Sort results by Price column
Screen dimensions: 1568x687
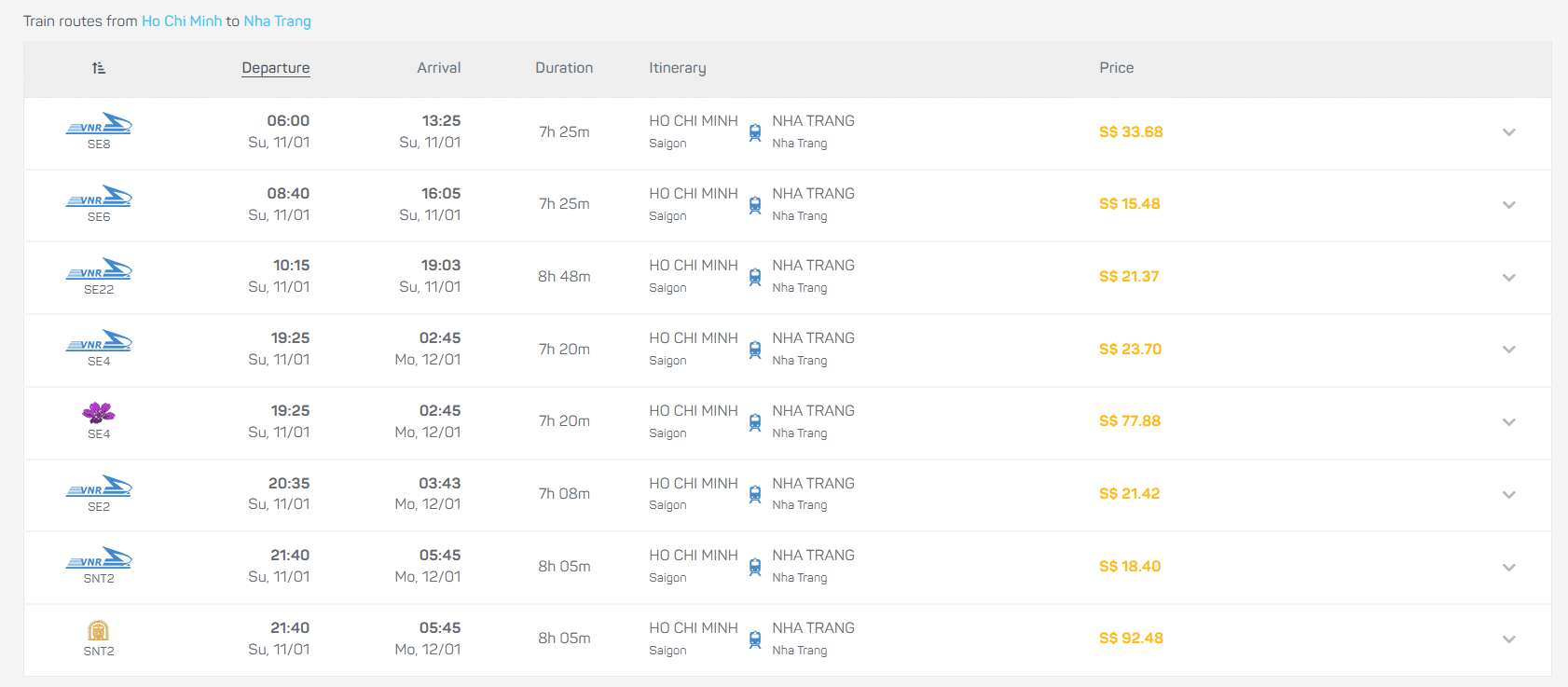1116,68
